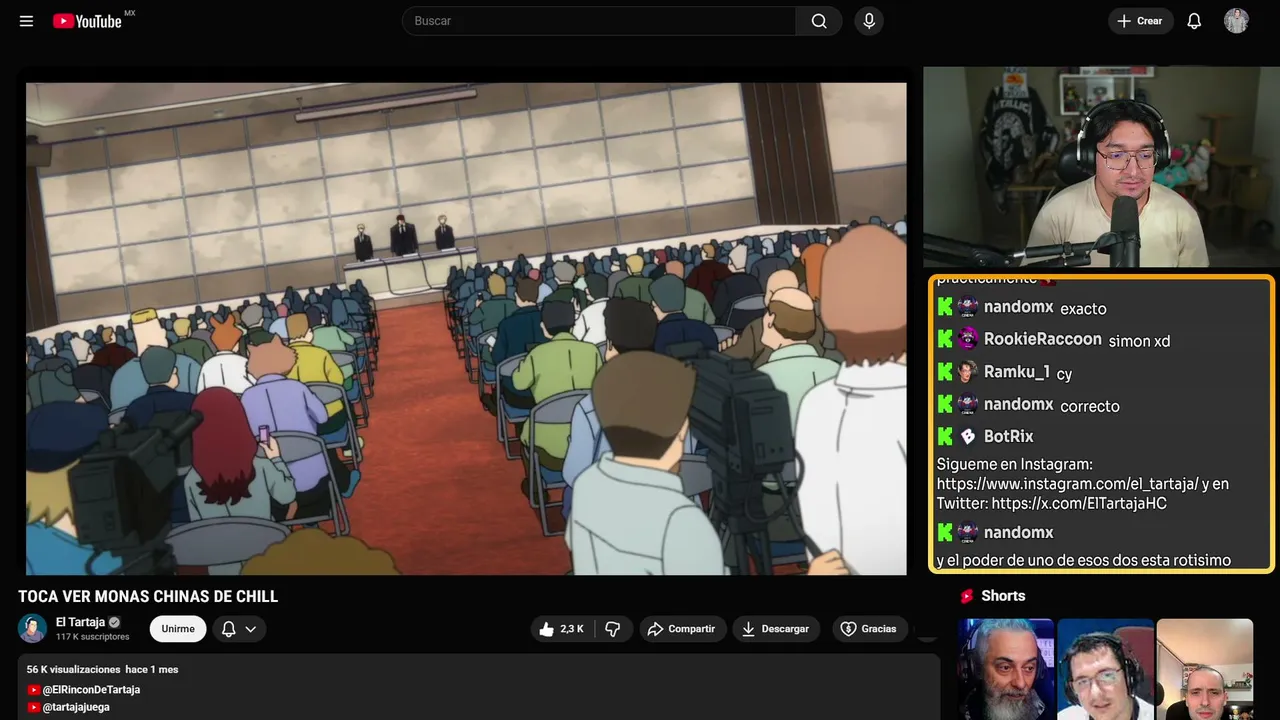
Task: Go to the YouTube home logo
Action: (87, 21)
